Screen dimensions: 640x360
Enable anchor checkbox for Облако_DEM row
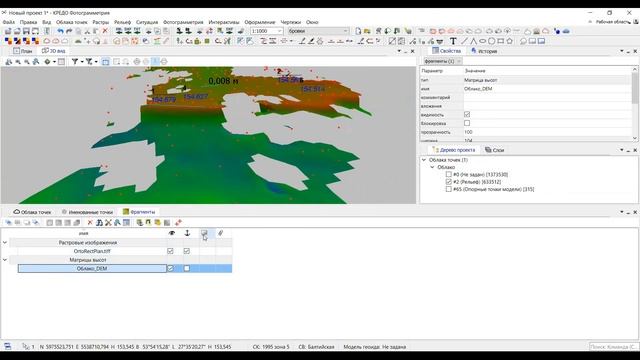(187, 268)
